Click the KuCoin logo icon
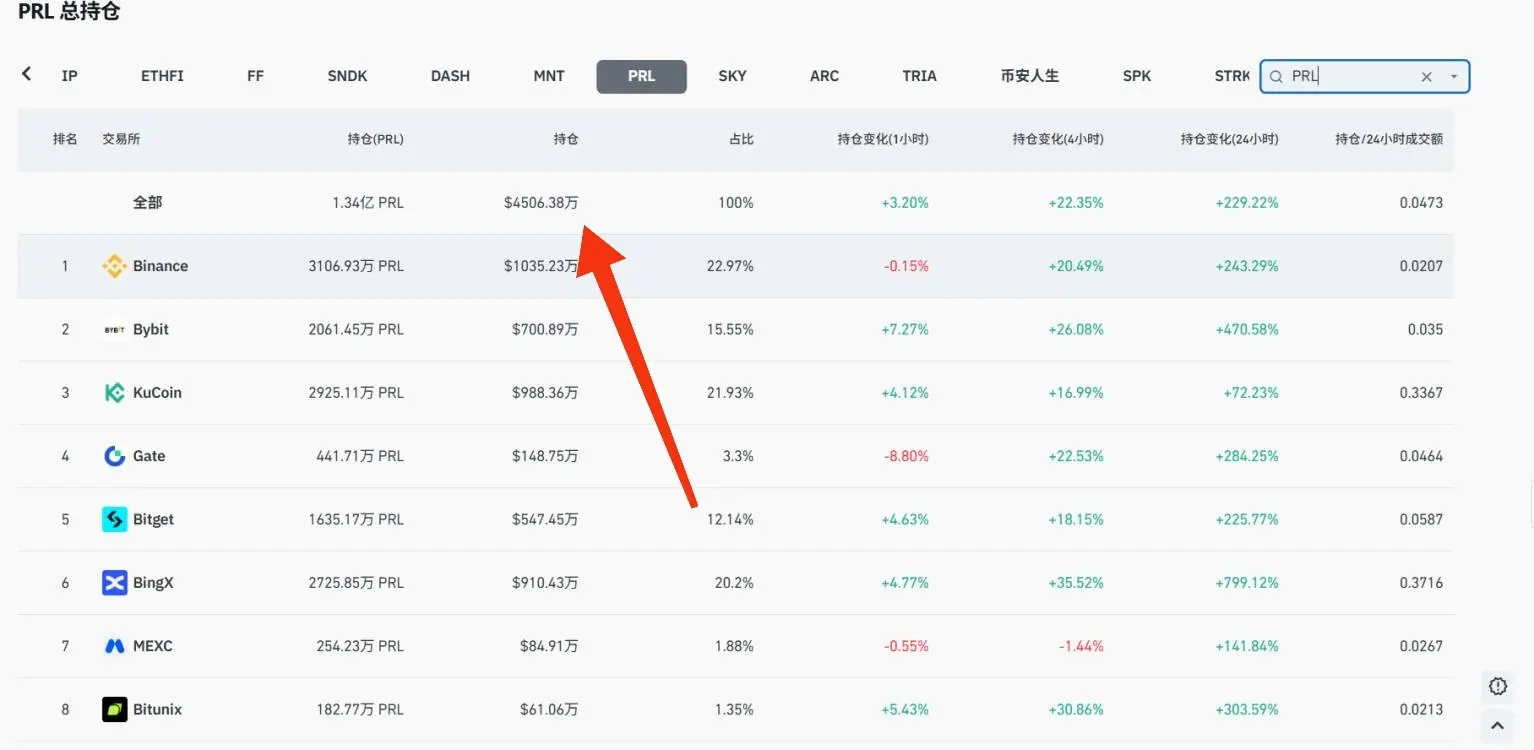This screenshot has width=1534, height=750. 115,393
